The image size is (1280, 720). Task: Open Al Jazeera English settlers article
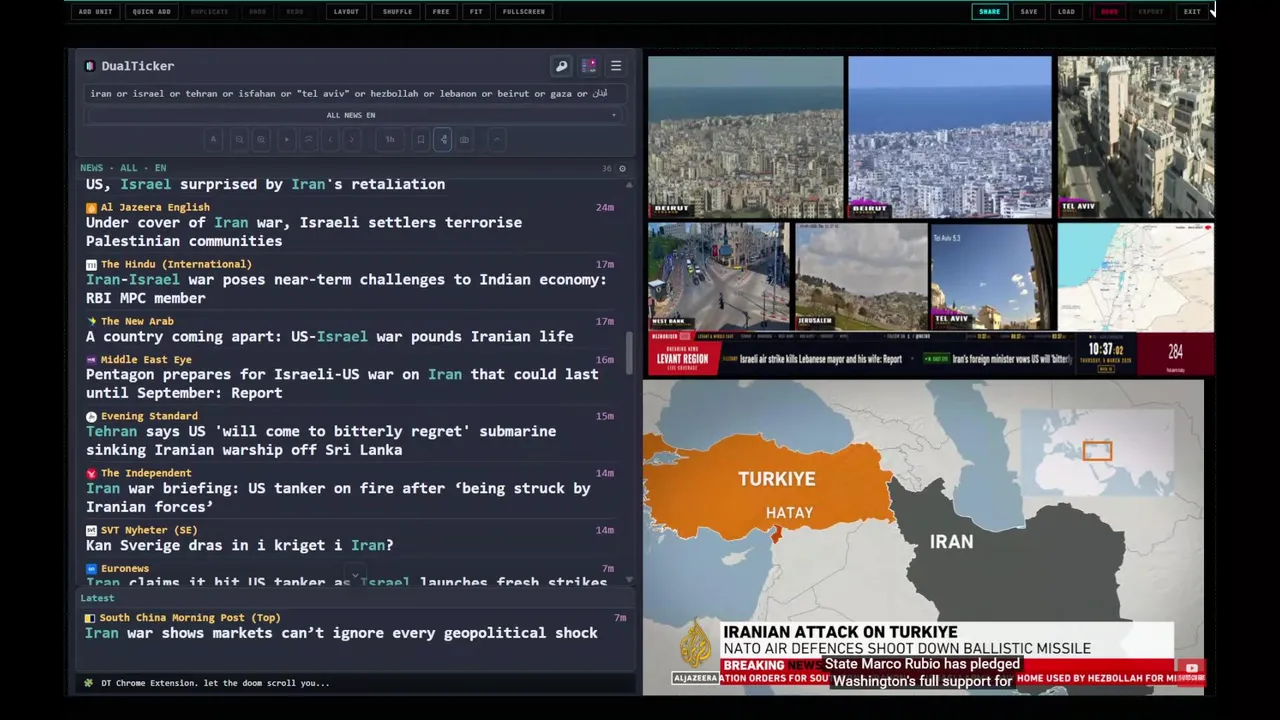(304, 232)
